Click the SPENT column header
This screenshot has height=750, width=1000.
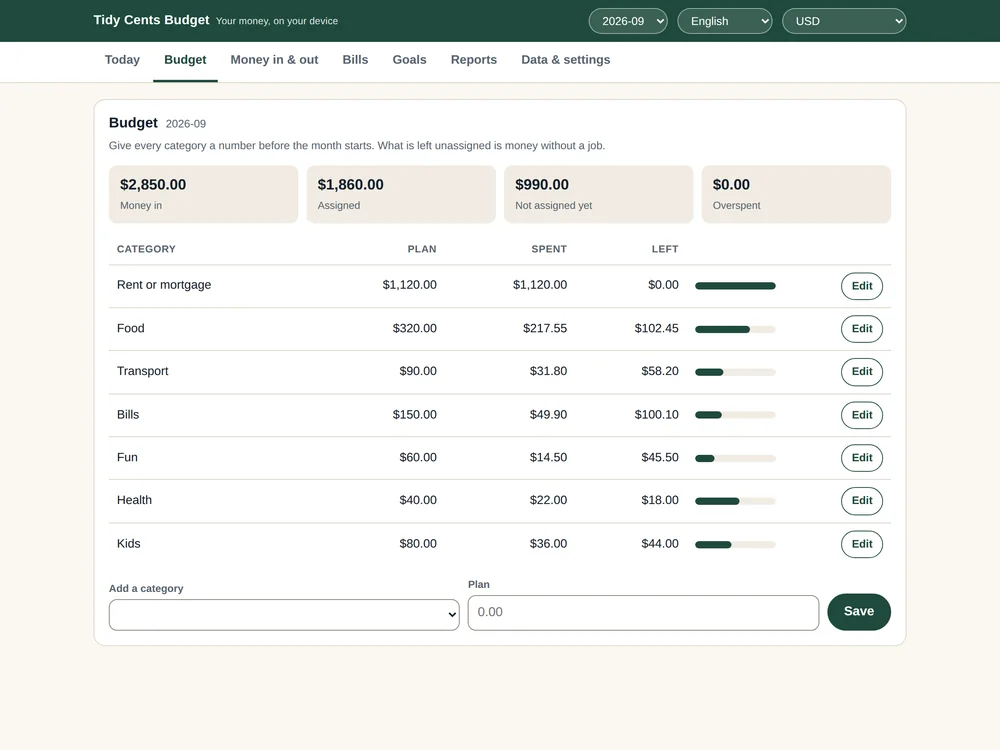click(549, 249)
